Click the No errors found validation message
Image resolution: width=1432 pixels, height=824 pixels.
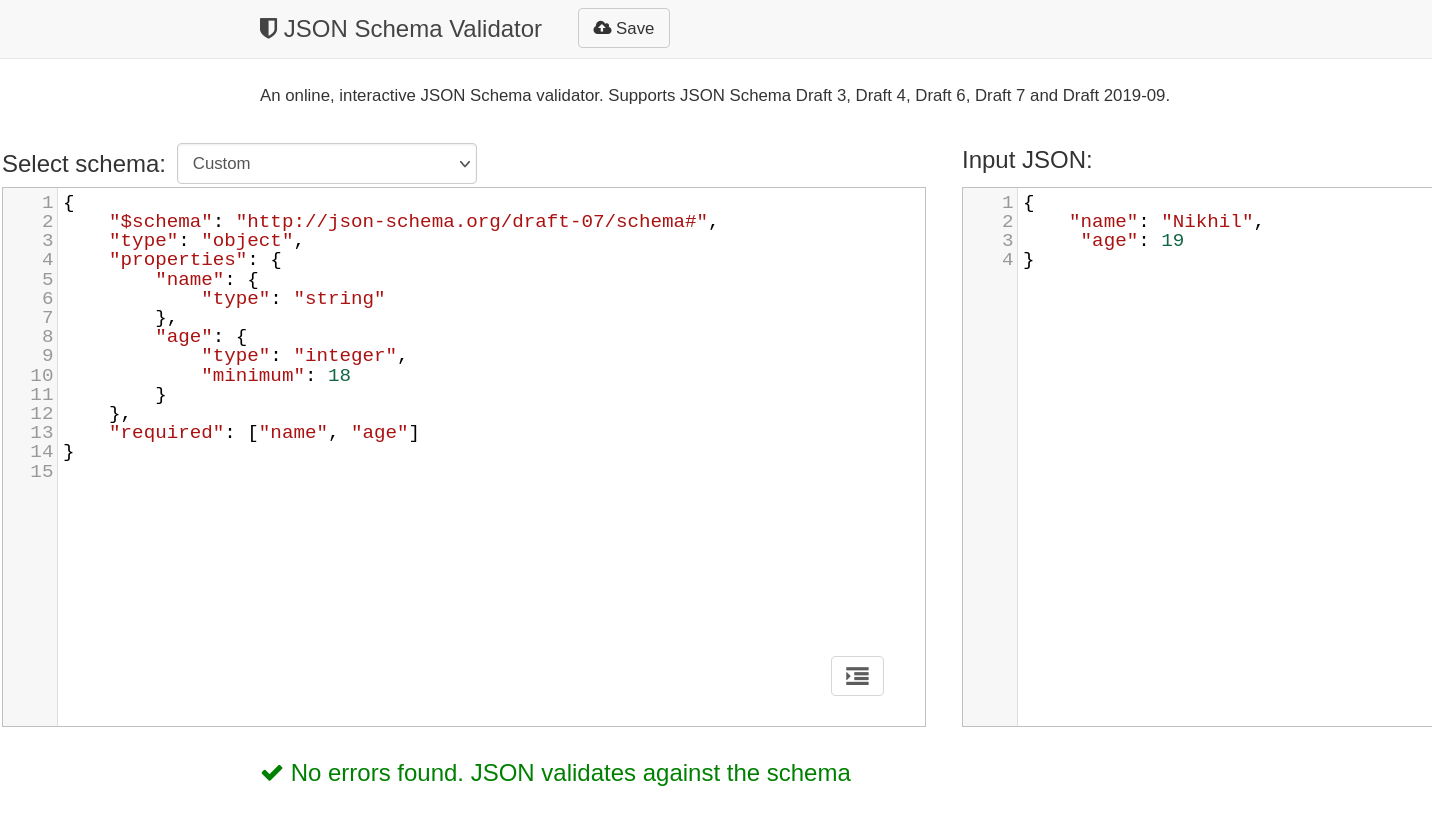[x=570, y=773]
